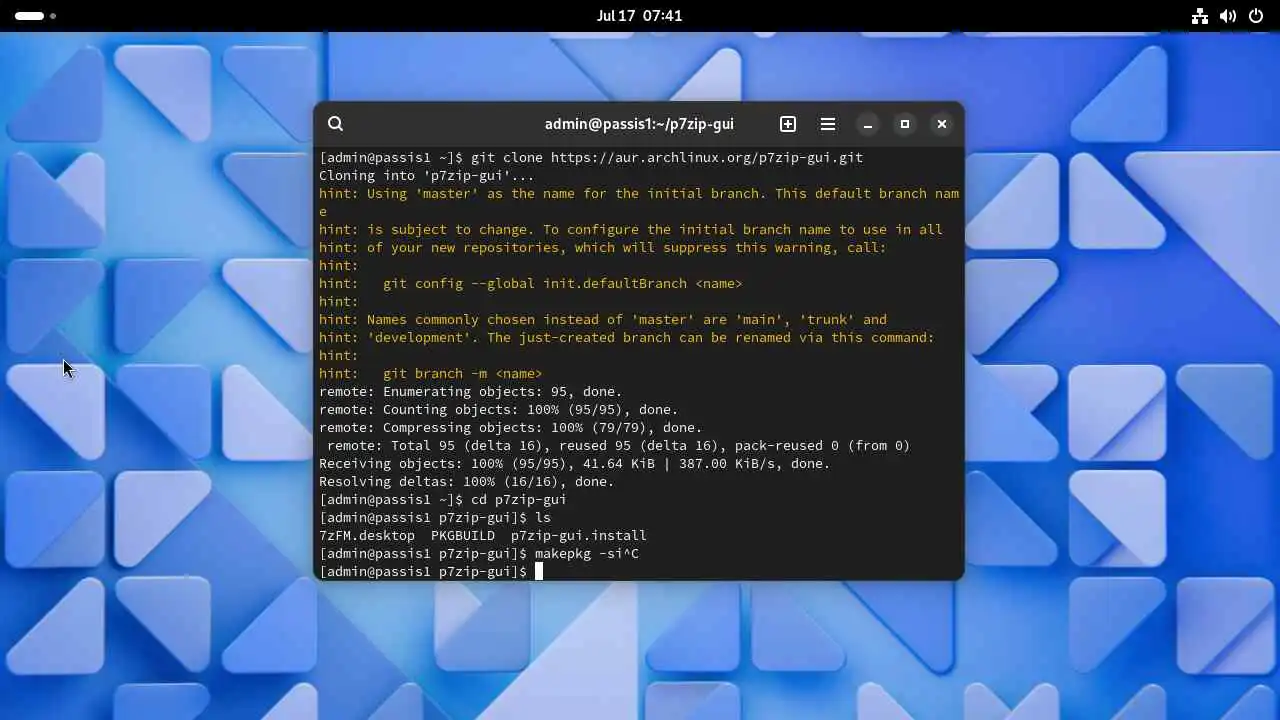This screenshot has width=1280, height=720.
Task: Click the hint line mentioning 'main', 'trunk'
Action: pyautogui.click(x=603, y=320)
